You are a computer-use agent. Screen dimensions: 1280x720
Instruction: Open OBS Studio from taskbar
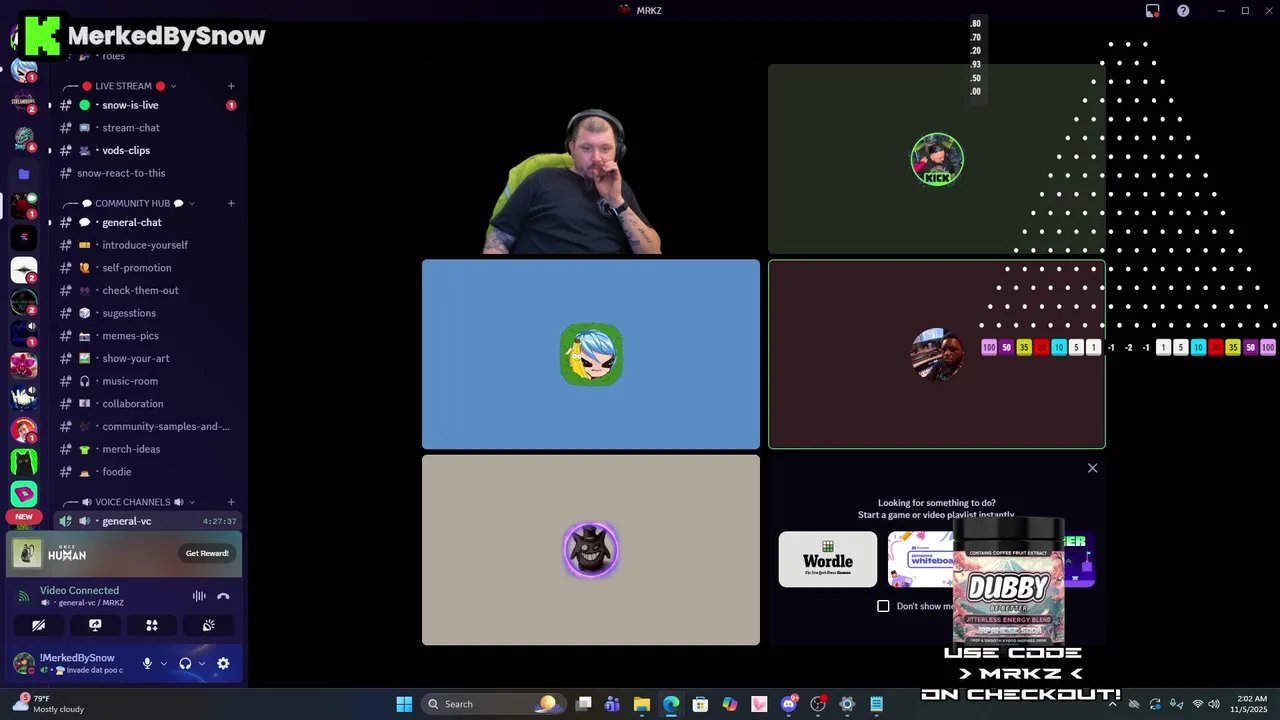click(x=818, y=704)
